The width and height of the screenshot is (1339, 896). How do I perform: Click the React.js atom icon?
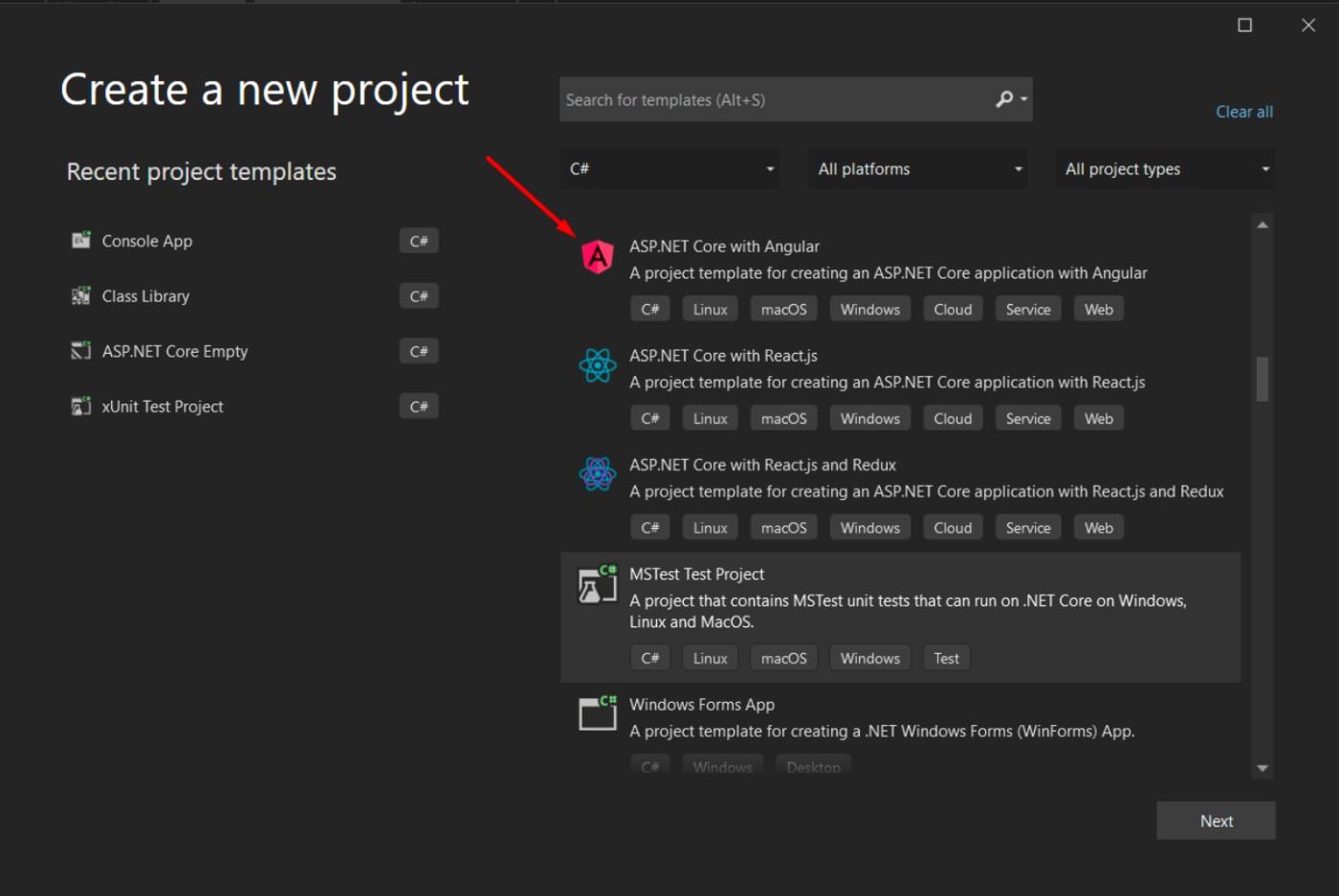(598, 365)
